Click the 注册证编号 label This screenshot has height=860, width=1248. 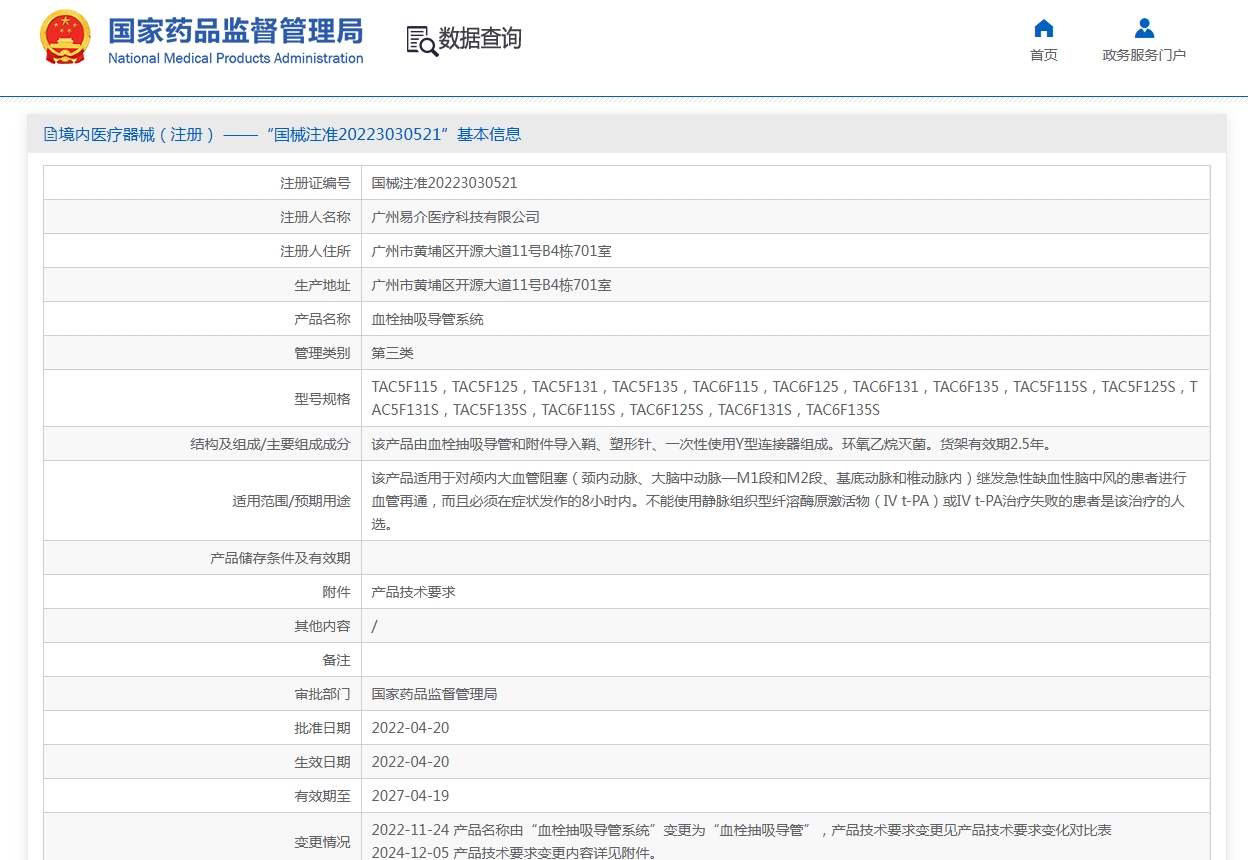tap(315, 183)
